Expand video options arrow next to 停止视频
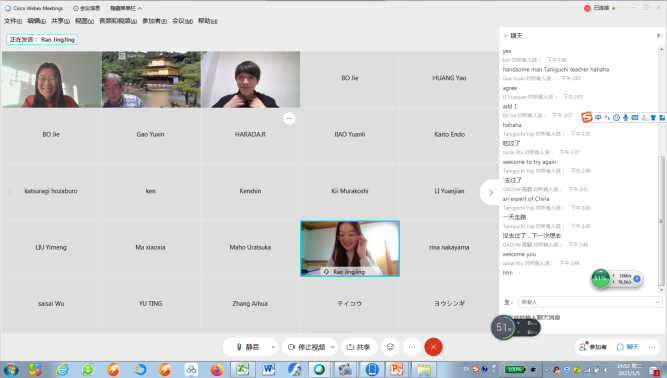 click(333, 347)
